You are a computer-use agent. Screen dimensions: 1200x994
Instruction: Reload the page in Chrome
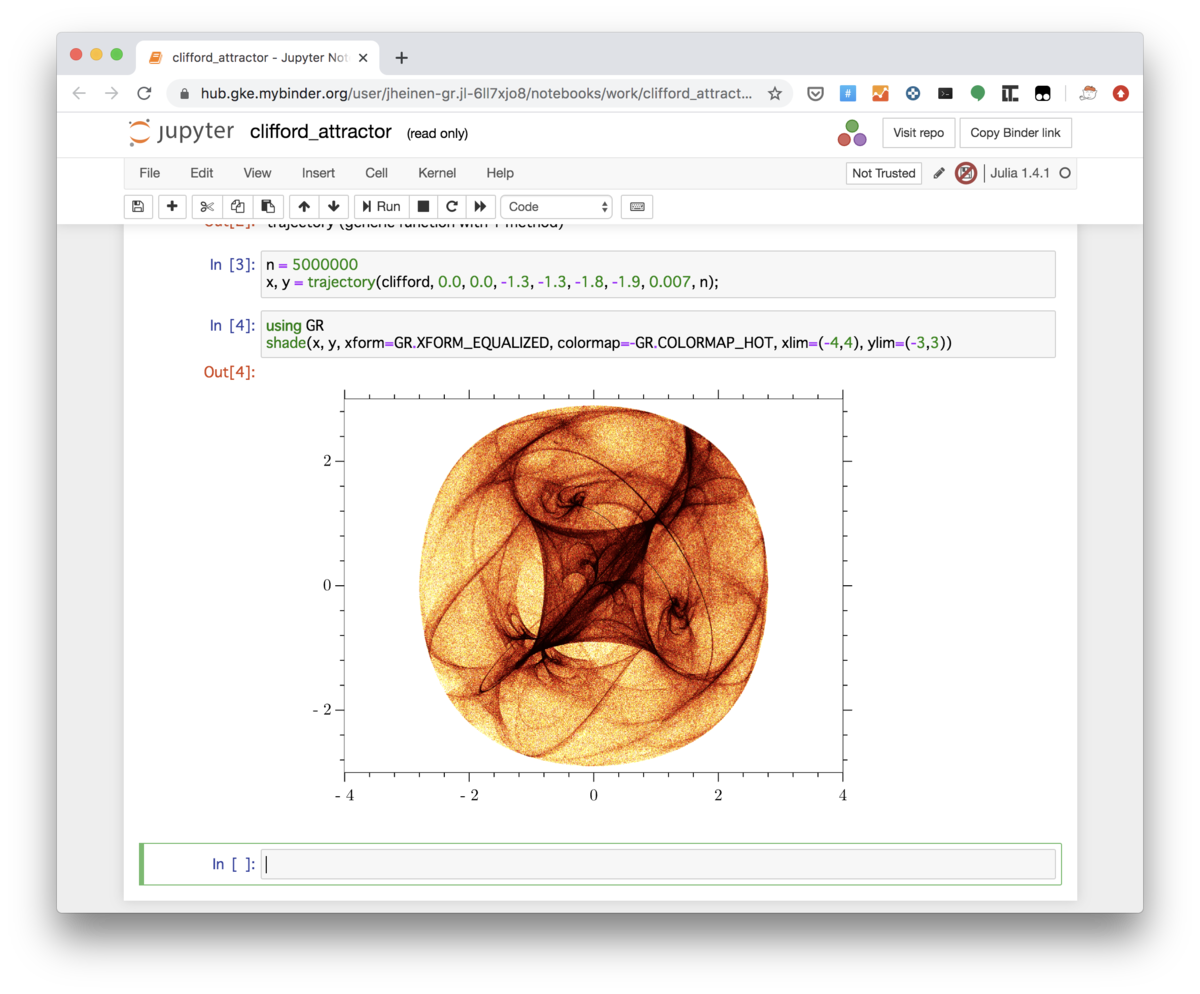(144, 93)
